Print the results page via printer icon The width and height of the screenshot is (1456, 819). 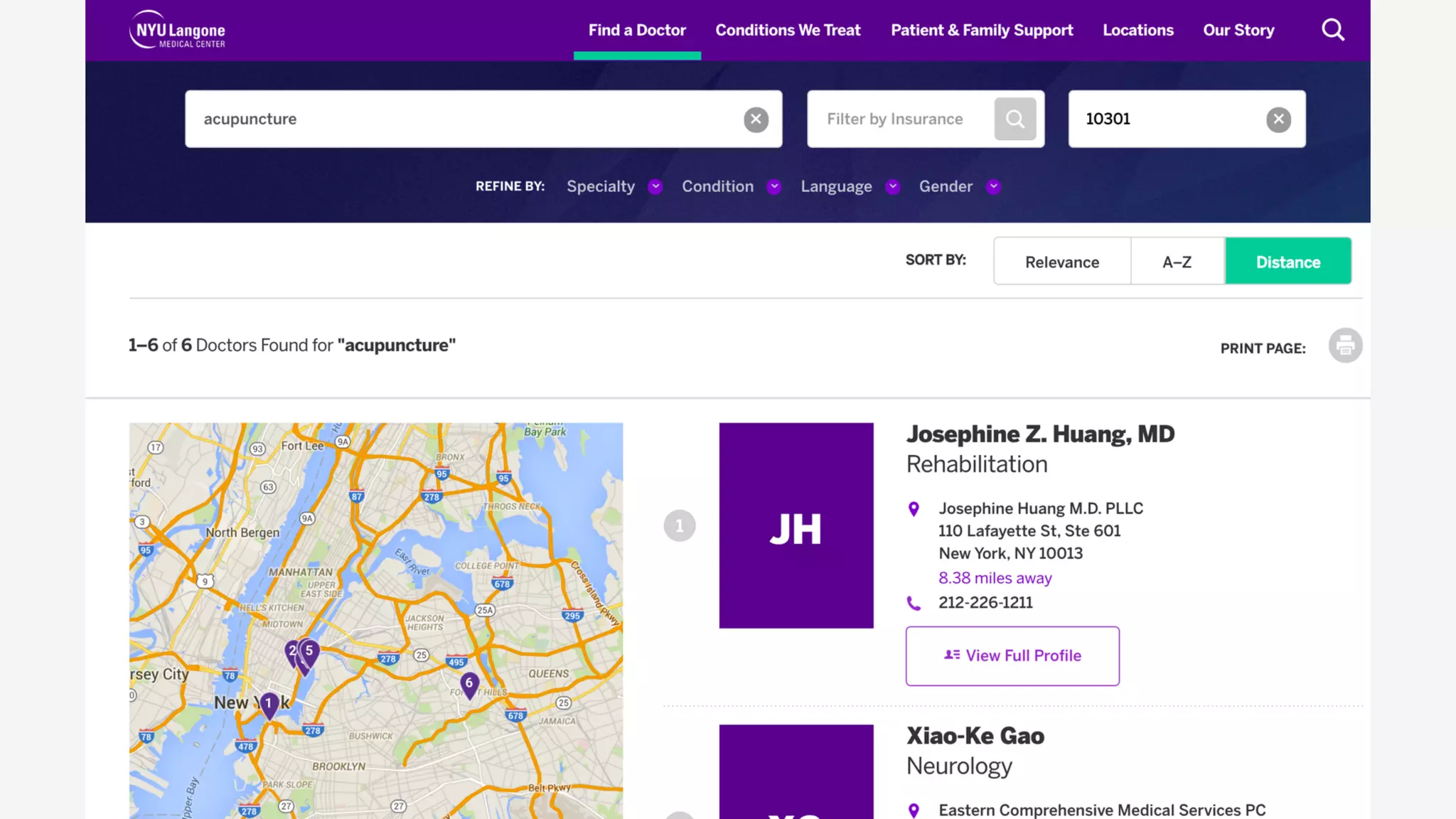click(1344, 346)
